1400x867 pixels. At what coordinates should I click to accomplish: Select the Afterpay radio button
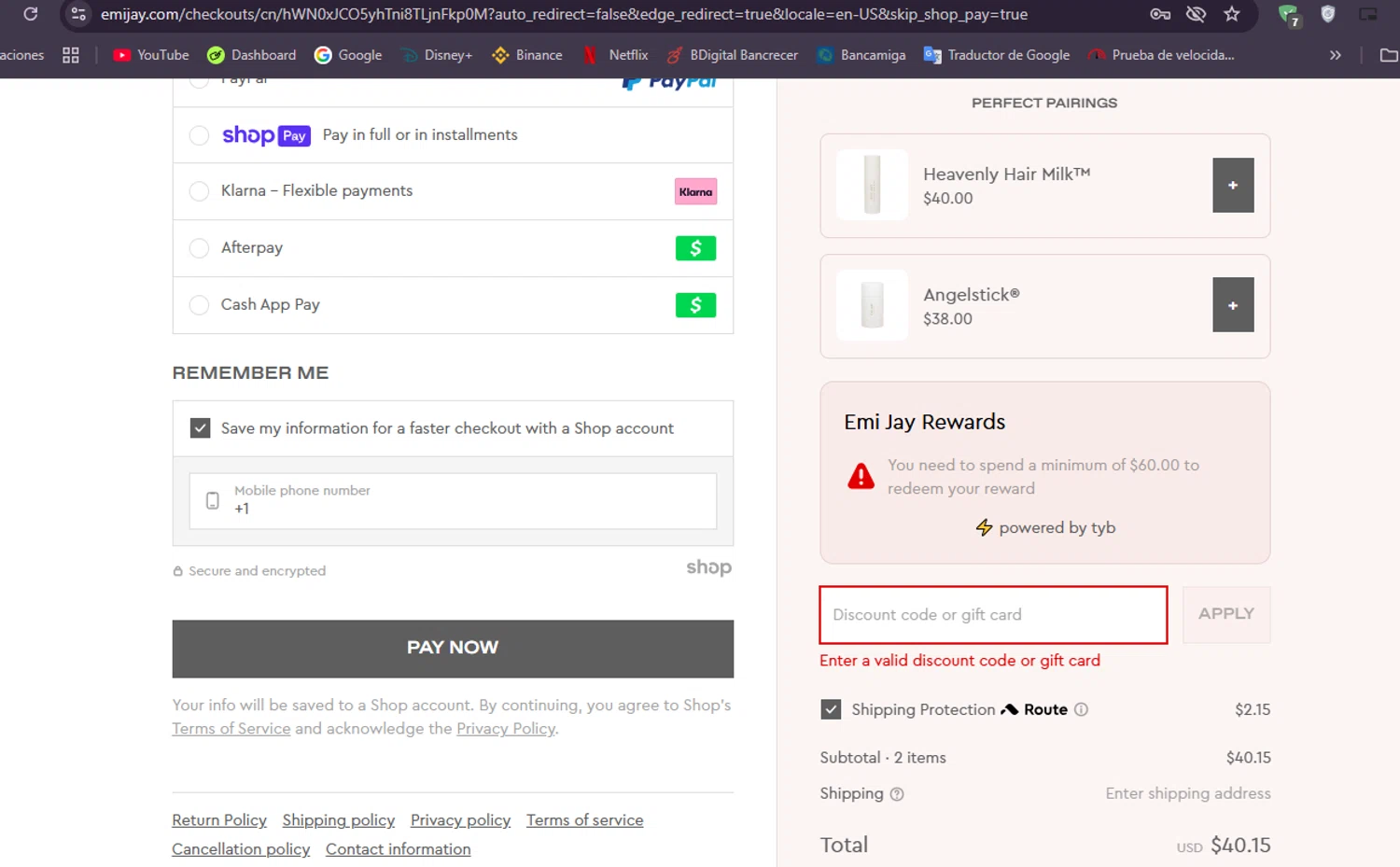pyautogui.click(x=199, y=248)
